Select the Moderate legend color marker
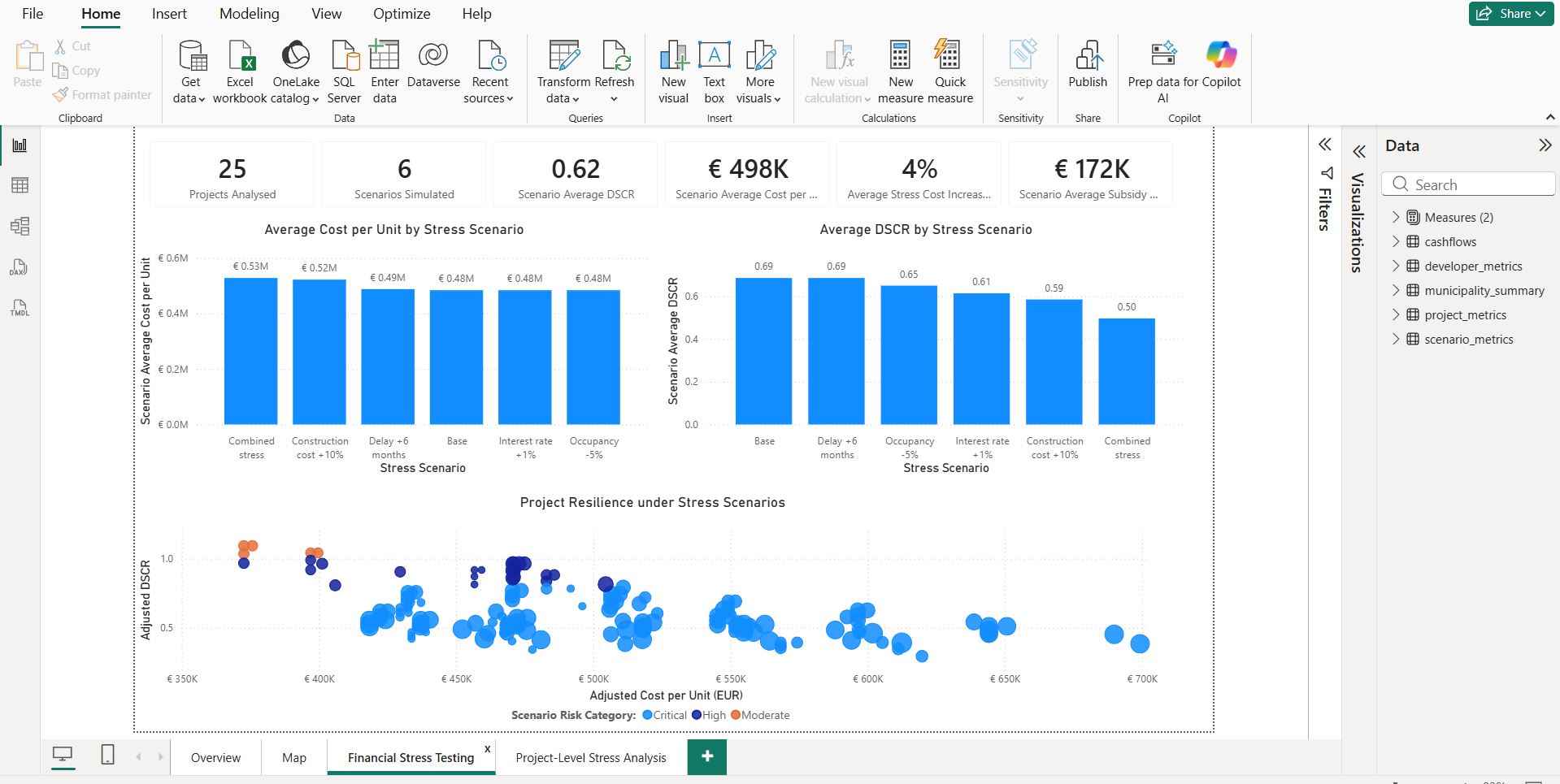This screenshot has width=1560, height=784. coord(736,715)
